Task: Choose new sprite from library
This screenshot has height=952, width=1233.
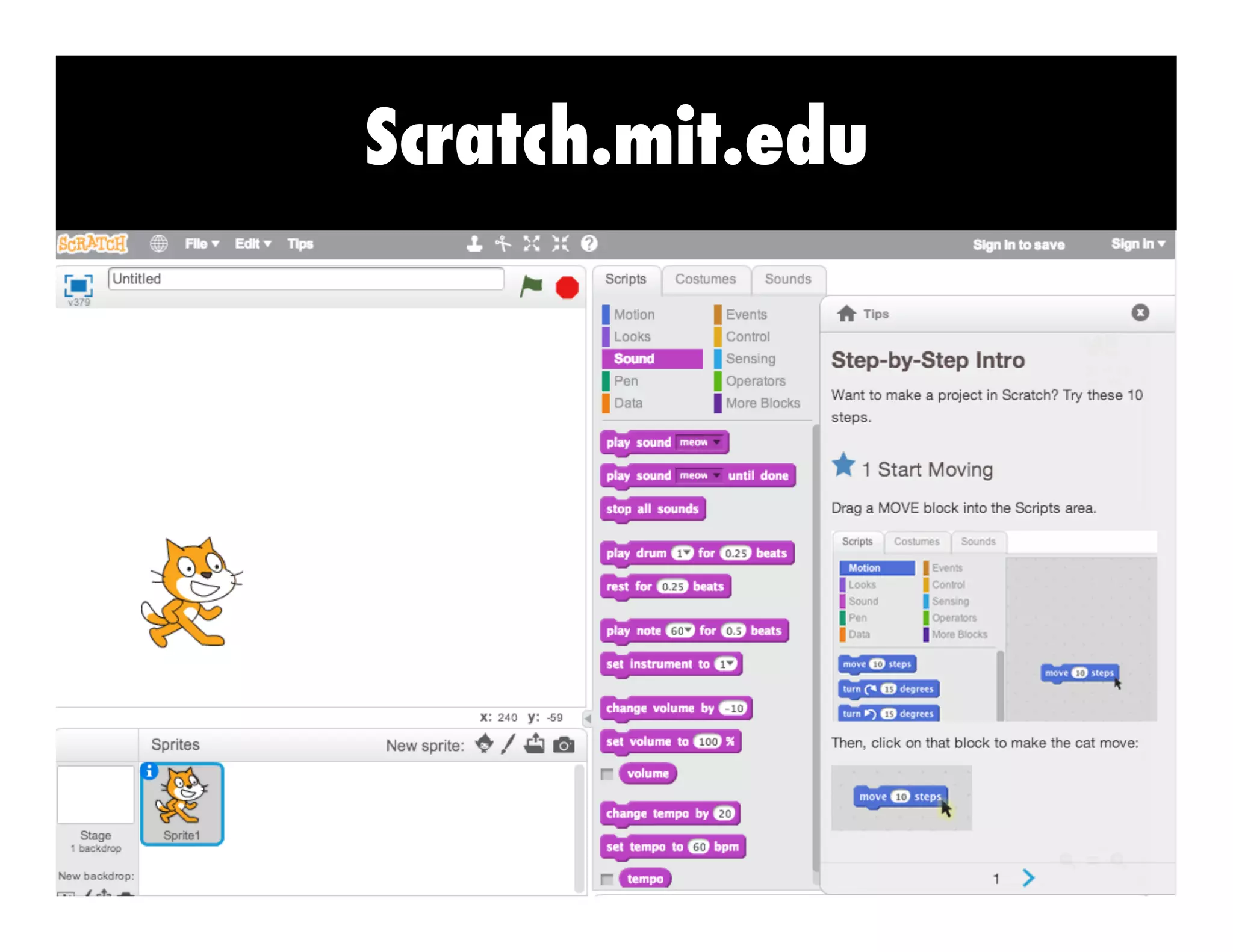Action: pyautogui.click(x=484, y=744)
